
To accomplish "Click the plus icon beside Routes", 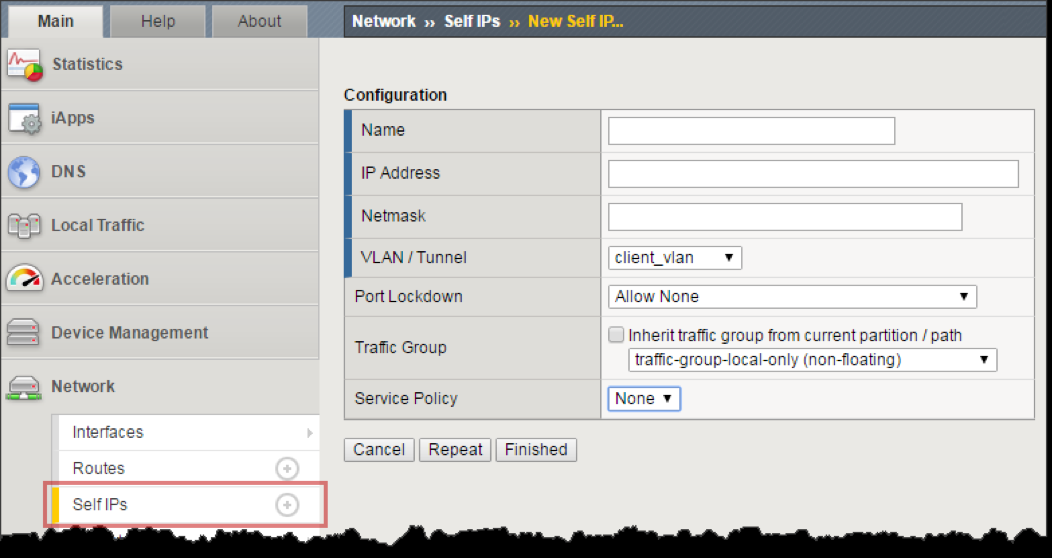I will click(287, 469).
